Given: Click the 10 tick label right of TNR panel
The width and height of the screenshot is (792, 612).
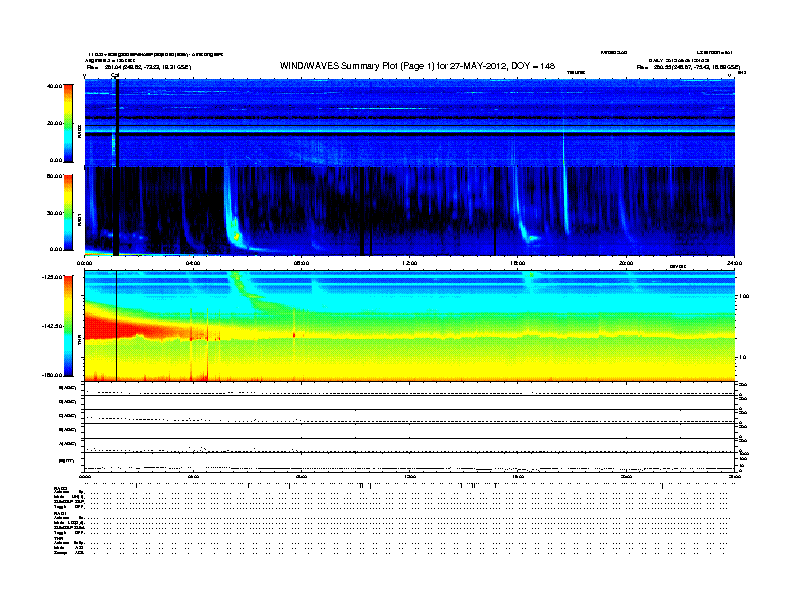Looking at the screenshot, I should (x=742, y=357).
